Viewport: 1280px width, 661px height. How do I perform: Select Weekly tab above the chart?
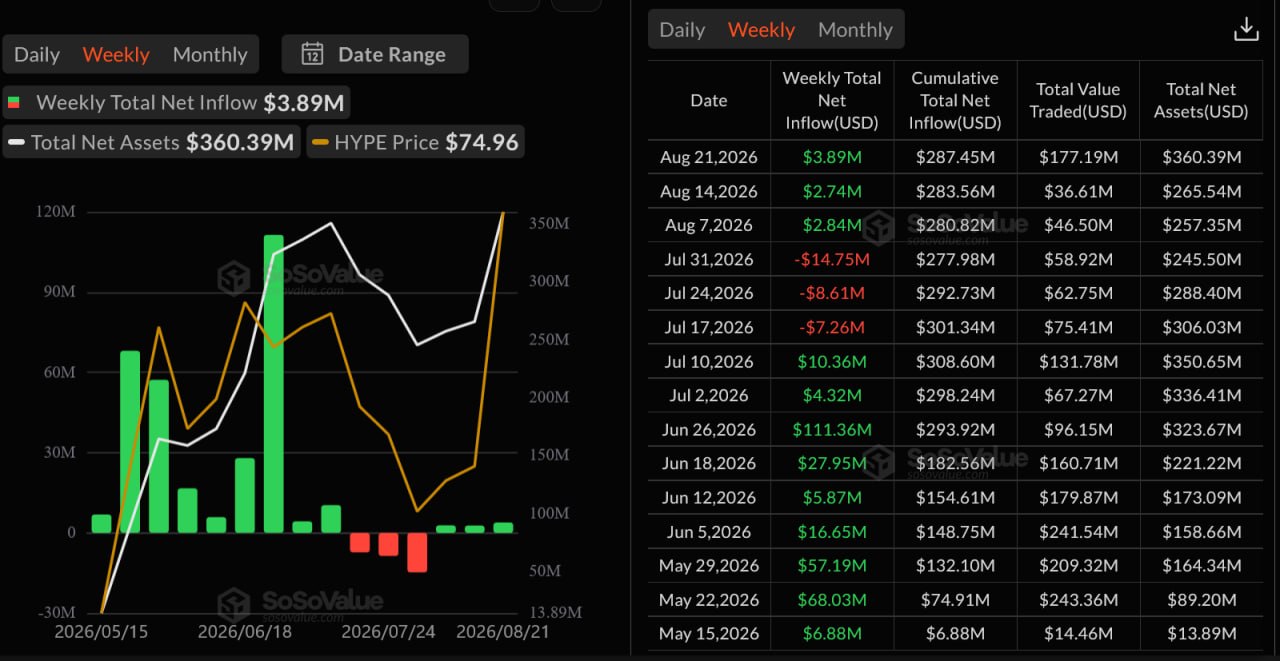[x=116, y=54]
